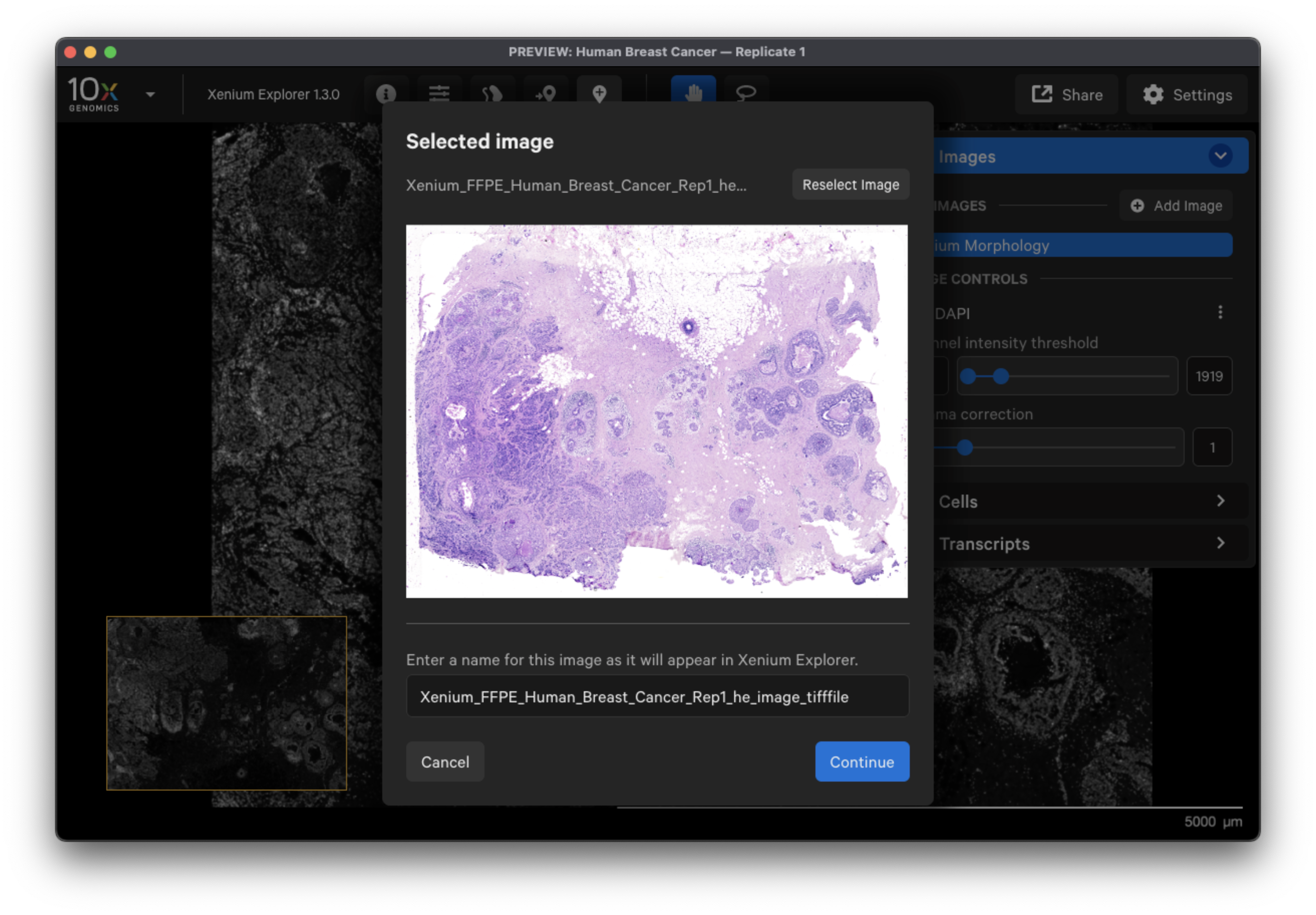
Task: Click the gamma correction value field
Action: click(x=1212, y=447)
